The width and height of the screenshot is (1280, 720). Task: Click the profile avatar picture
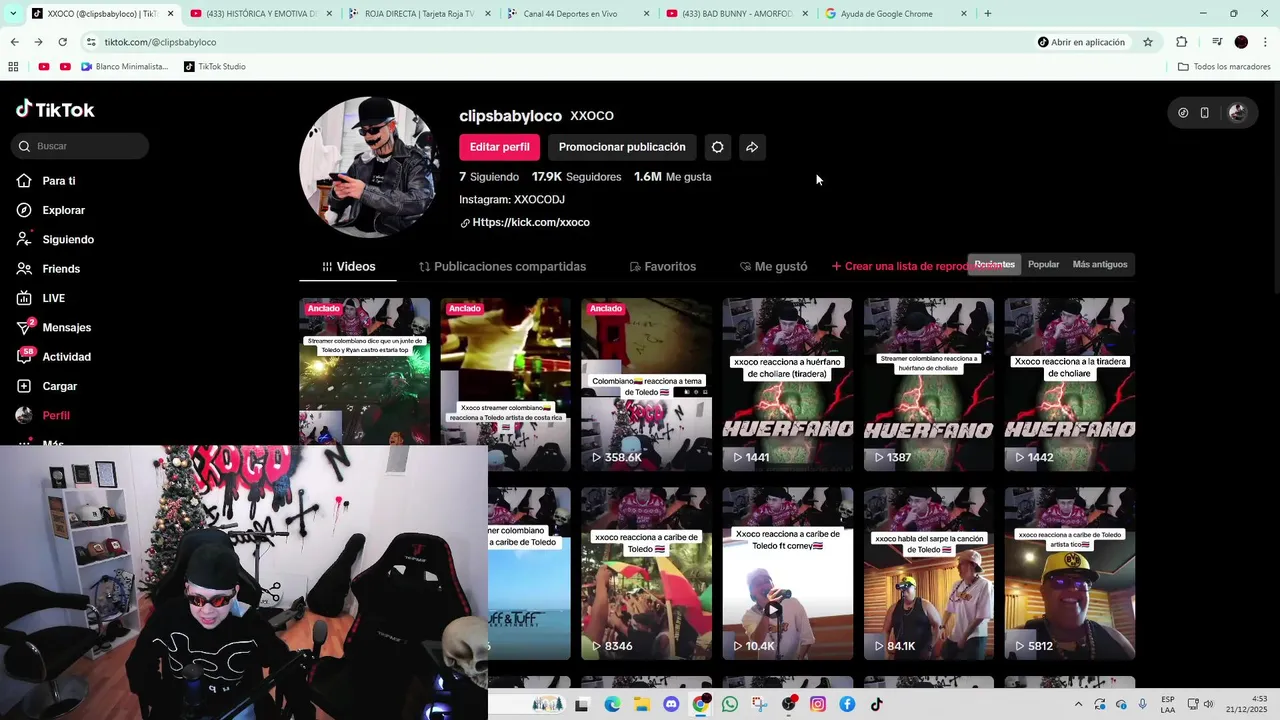tap(369, 167)
